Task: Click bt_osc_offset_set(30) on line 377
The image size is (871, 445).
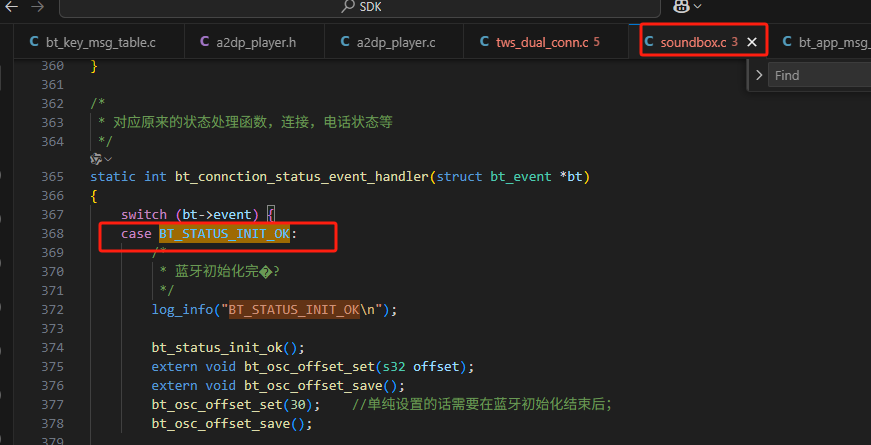Action: [x=236, y=404]
